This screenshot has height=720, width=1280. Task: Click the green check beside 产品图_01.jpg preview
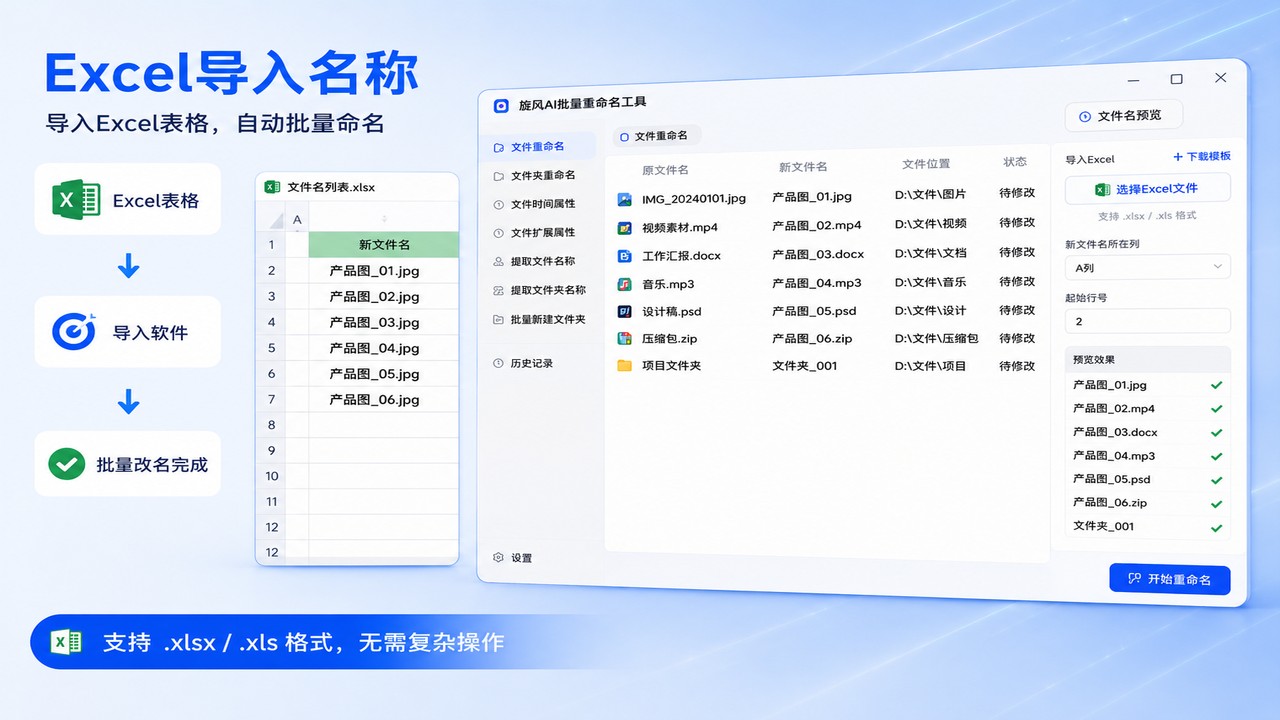click(x=1216, y=385)
